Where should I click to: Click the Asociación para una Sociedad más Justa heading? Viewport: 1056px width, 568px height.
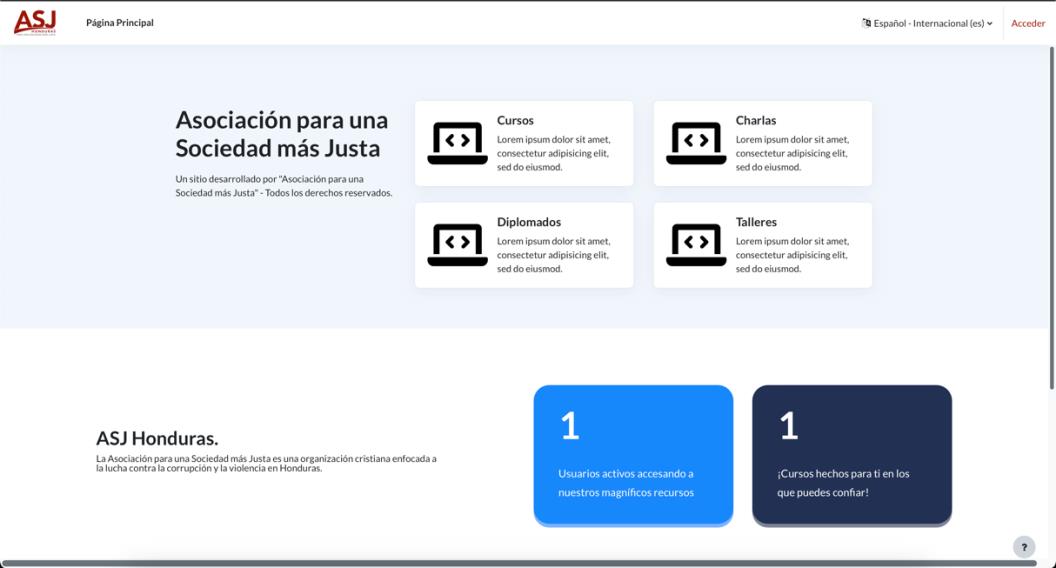click(x=282, y=134)
